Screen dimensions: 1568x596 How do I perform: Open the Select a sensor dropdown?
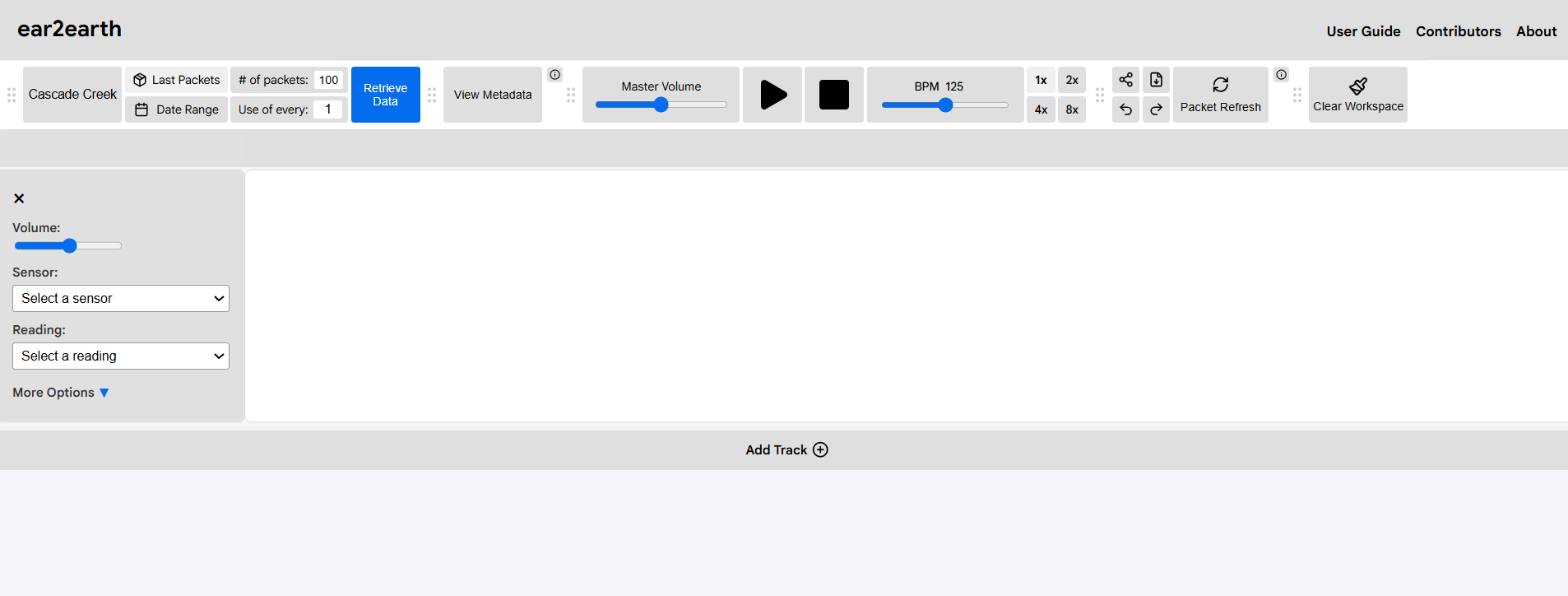pyautogui.click(x=121, y=299)
